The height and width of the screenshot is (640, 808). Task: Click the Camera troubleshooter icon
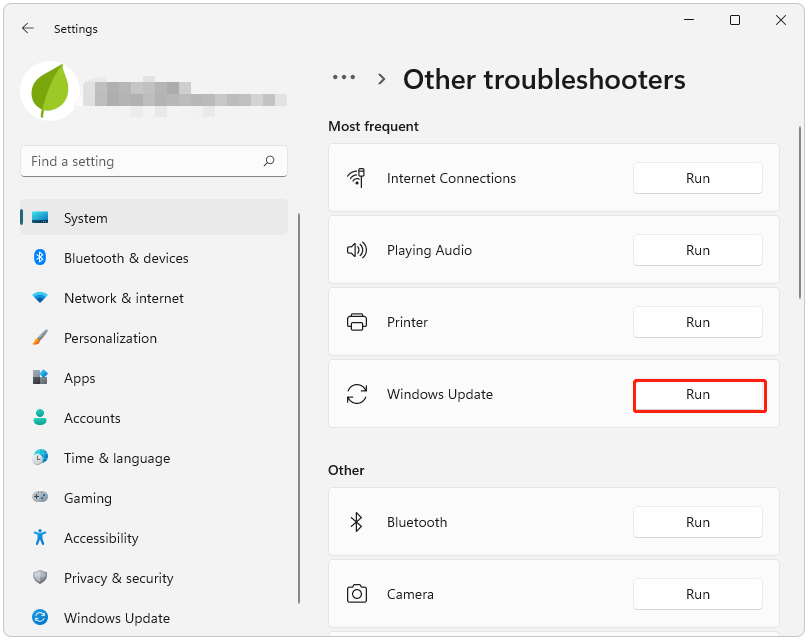pyautogui.click(x=357, y=594)
